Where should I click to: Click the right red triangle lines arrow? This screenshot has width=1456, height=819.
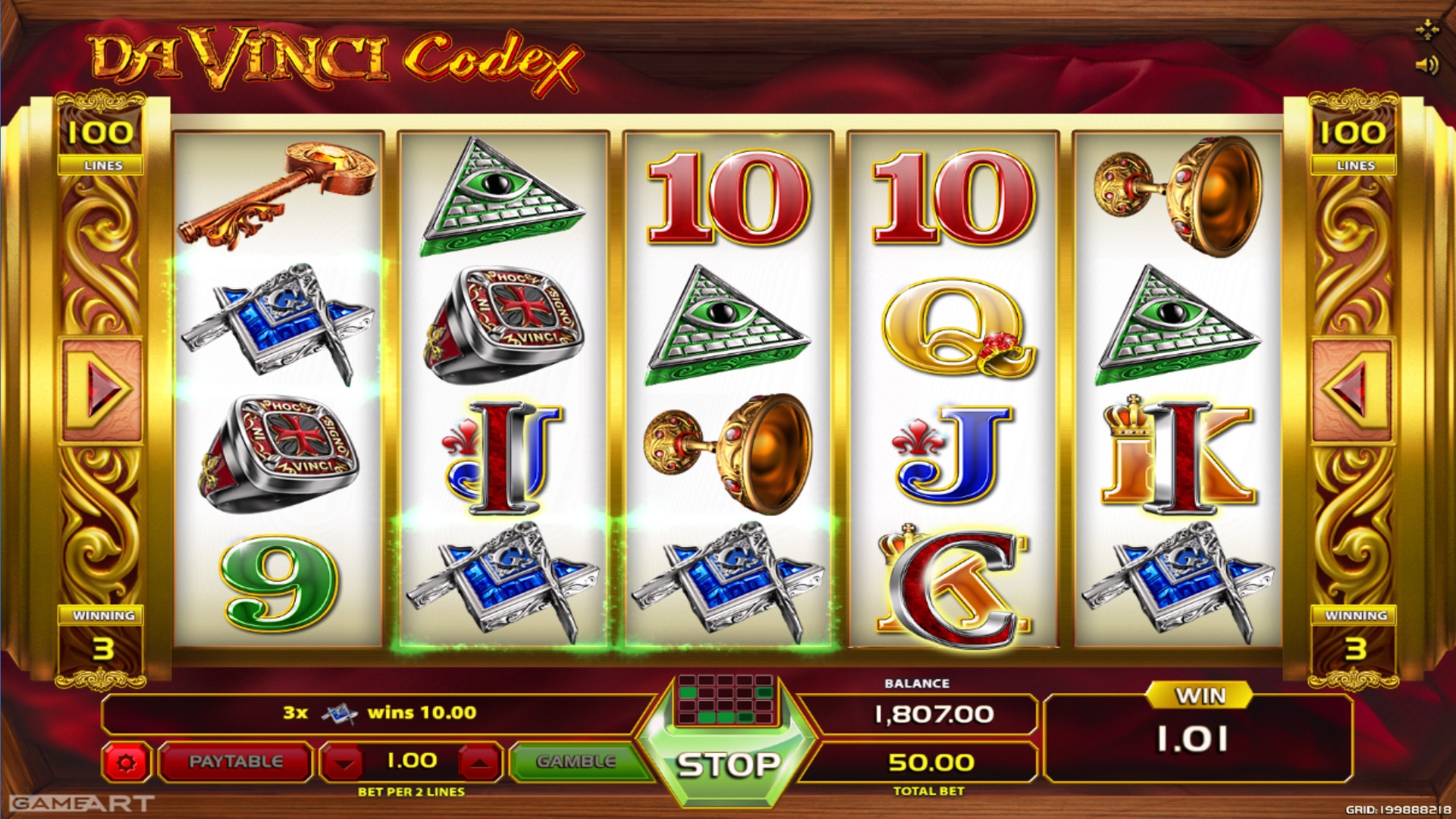click(x=1353, y=390)
